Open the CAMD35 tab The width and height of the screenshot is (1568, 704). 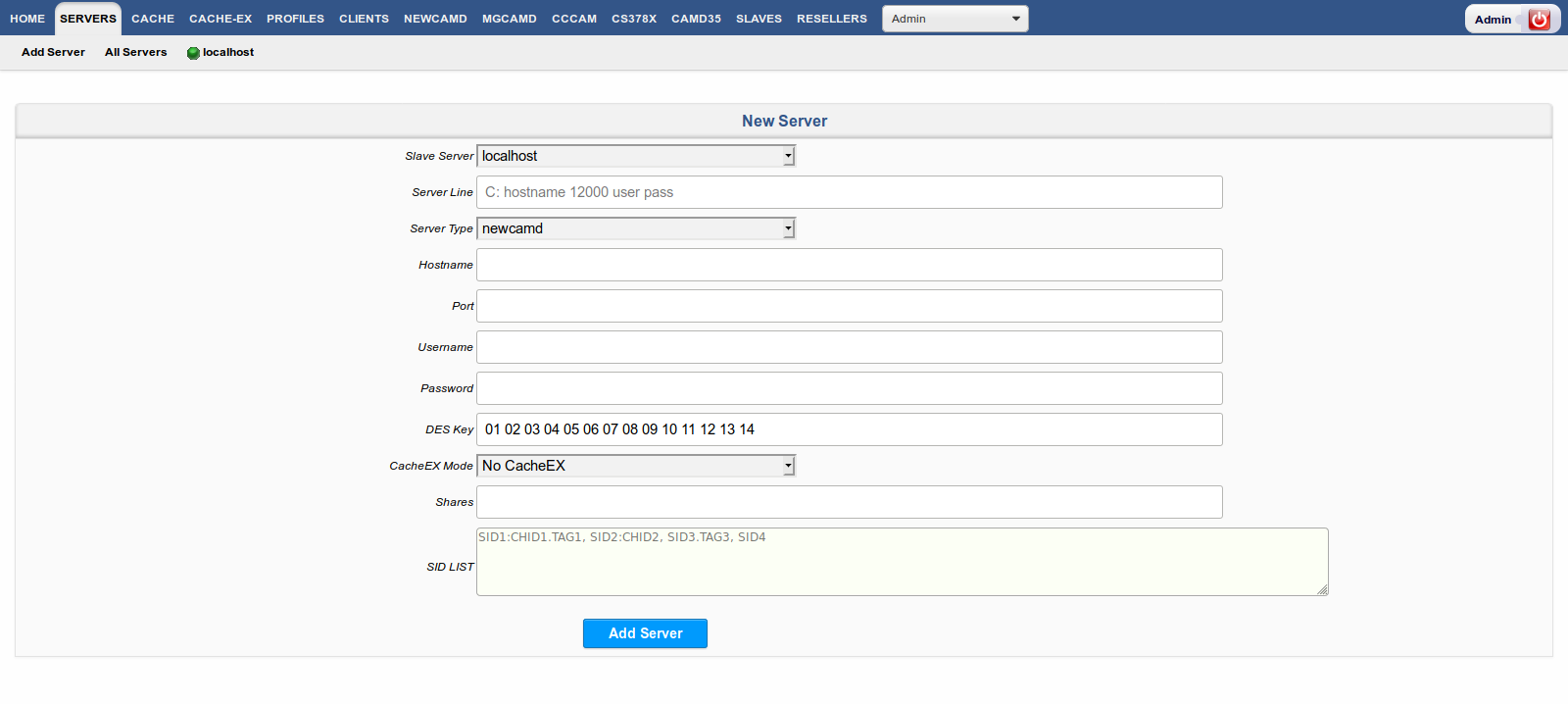click(696, 19)
